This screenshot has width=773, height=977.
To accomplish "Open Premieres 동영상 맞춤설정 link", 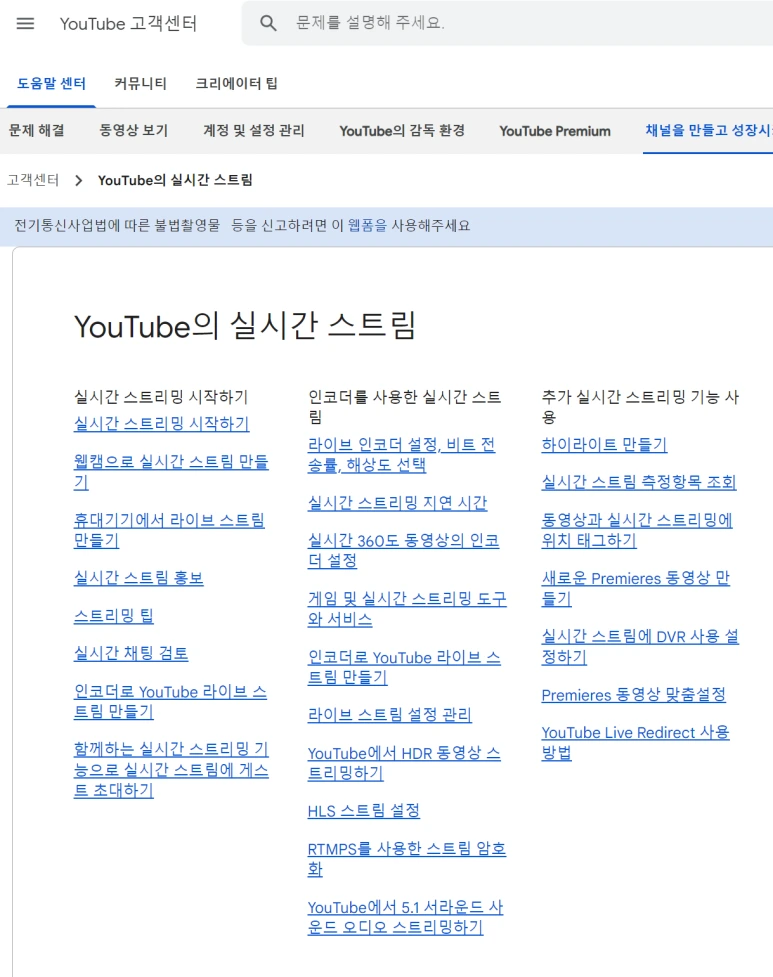I will (x=633, y=694).
